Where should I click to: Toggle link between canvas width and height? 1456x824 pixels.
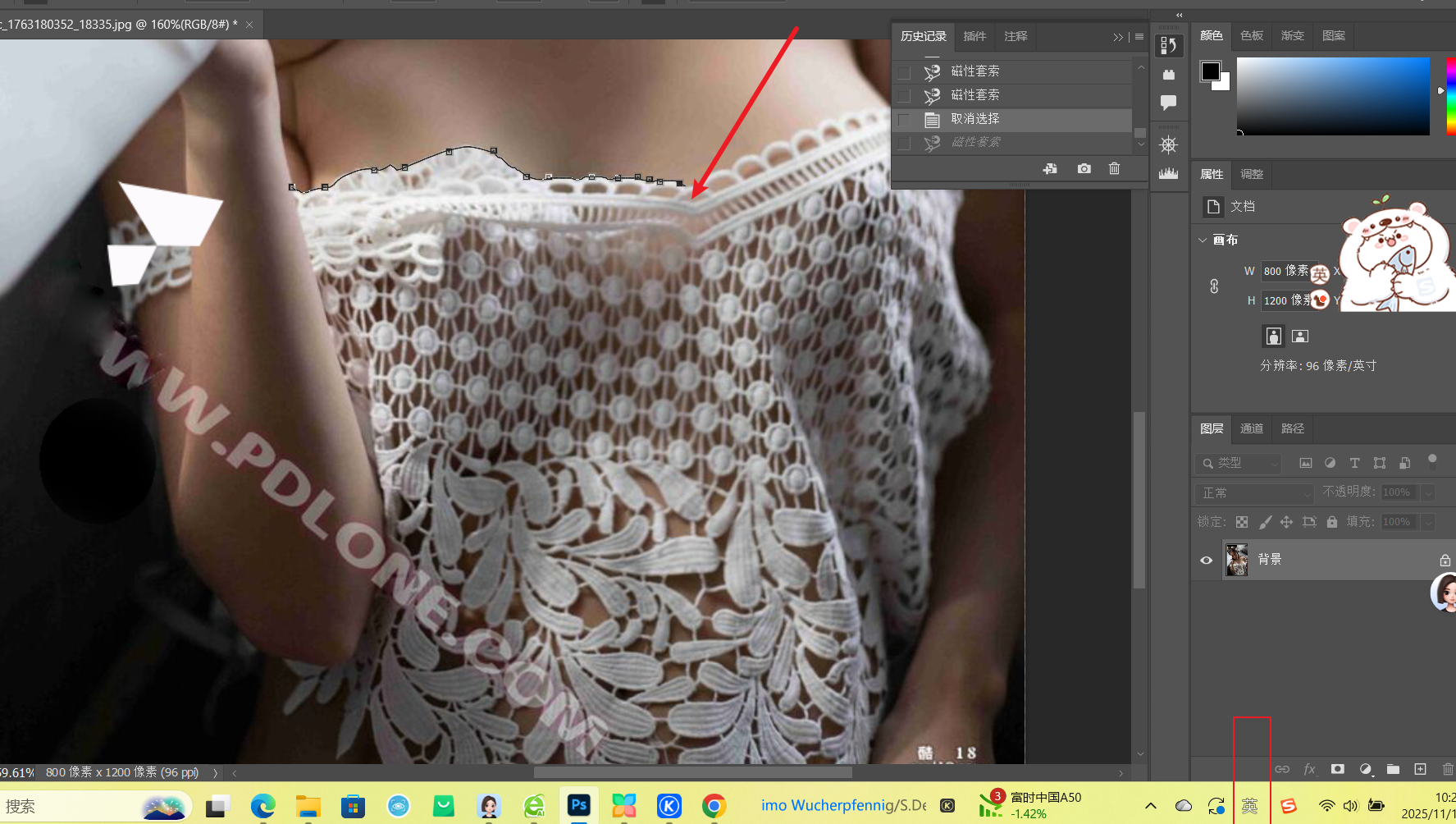[1214, 286]
